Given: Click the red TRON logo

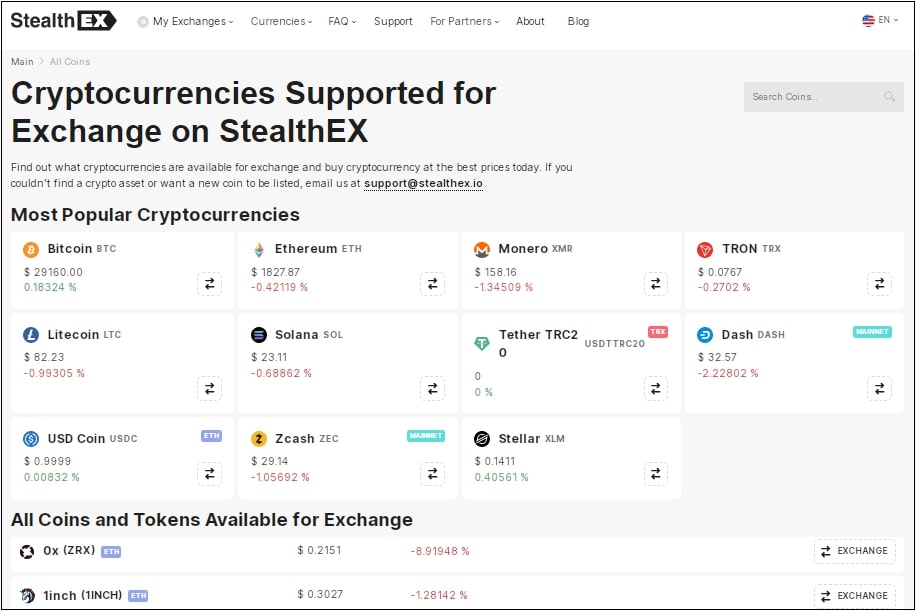Looking at the screenshot, I should (705, 249).
